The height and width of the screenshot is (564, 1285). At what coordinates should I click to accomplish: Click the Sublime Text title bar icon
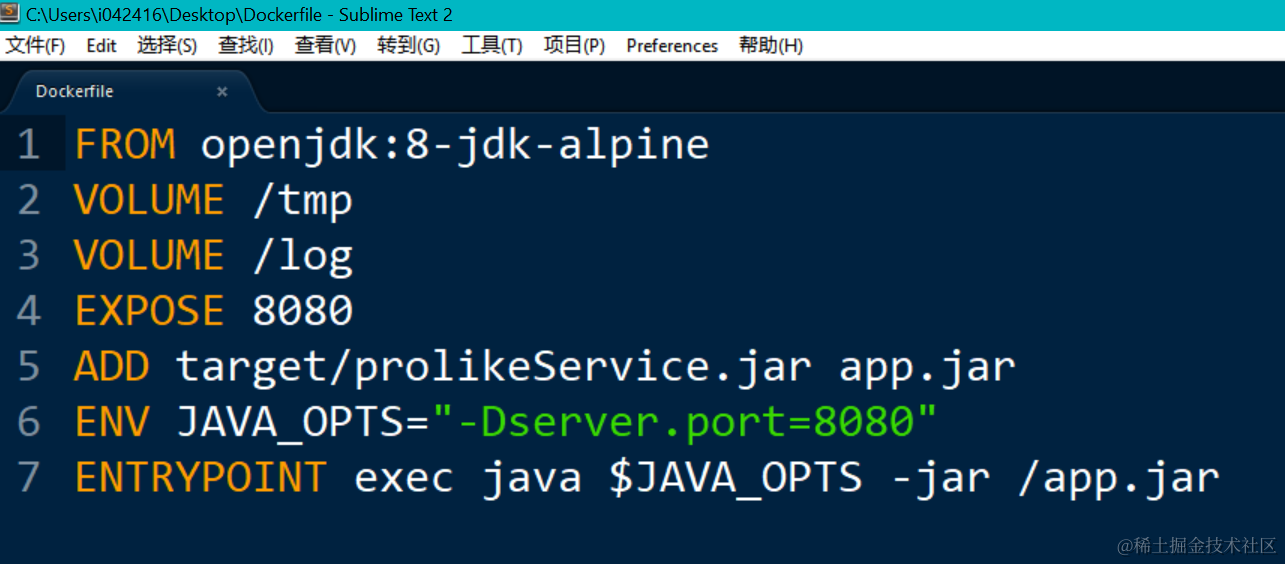[x=11, y=14]
